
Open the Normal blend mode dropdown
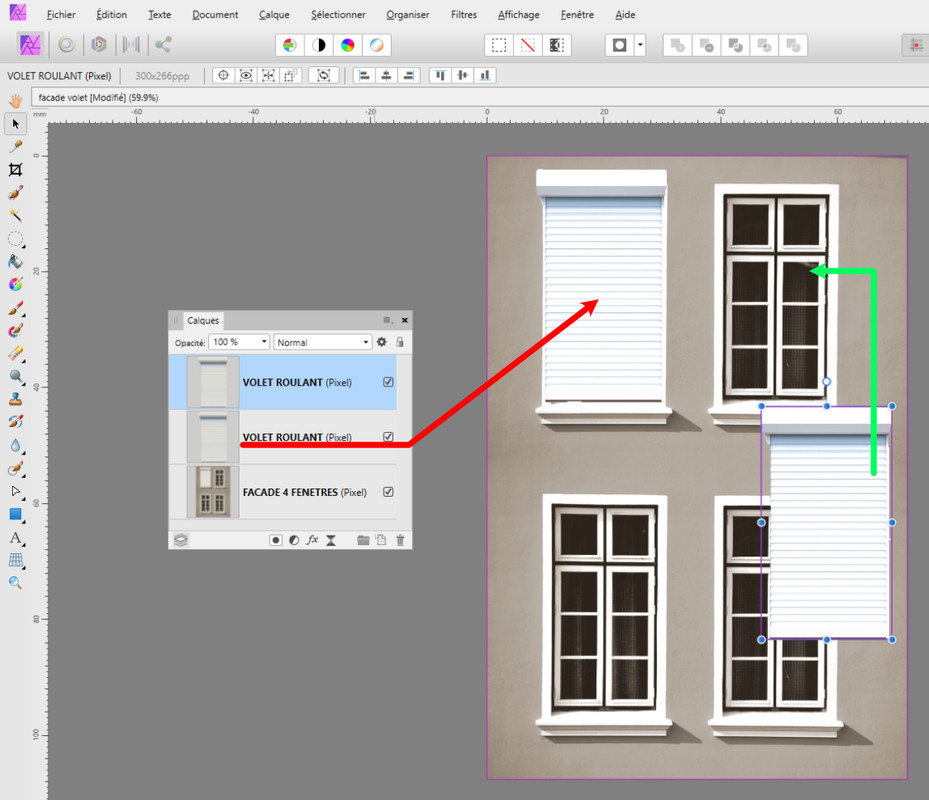point(323,343)
